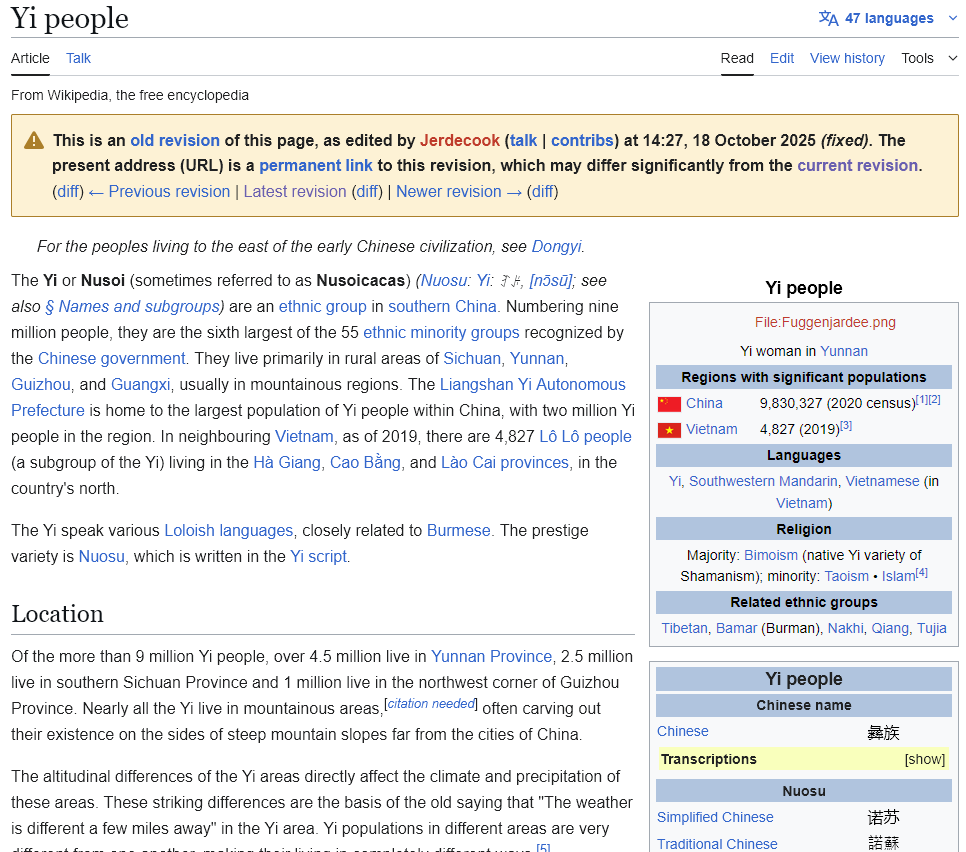This screenshot has height=852, width=966.
Task: Open the 'ethnic group' link
Action: [322, 307]
